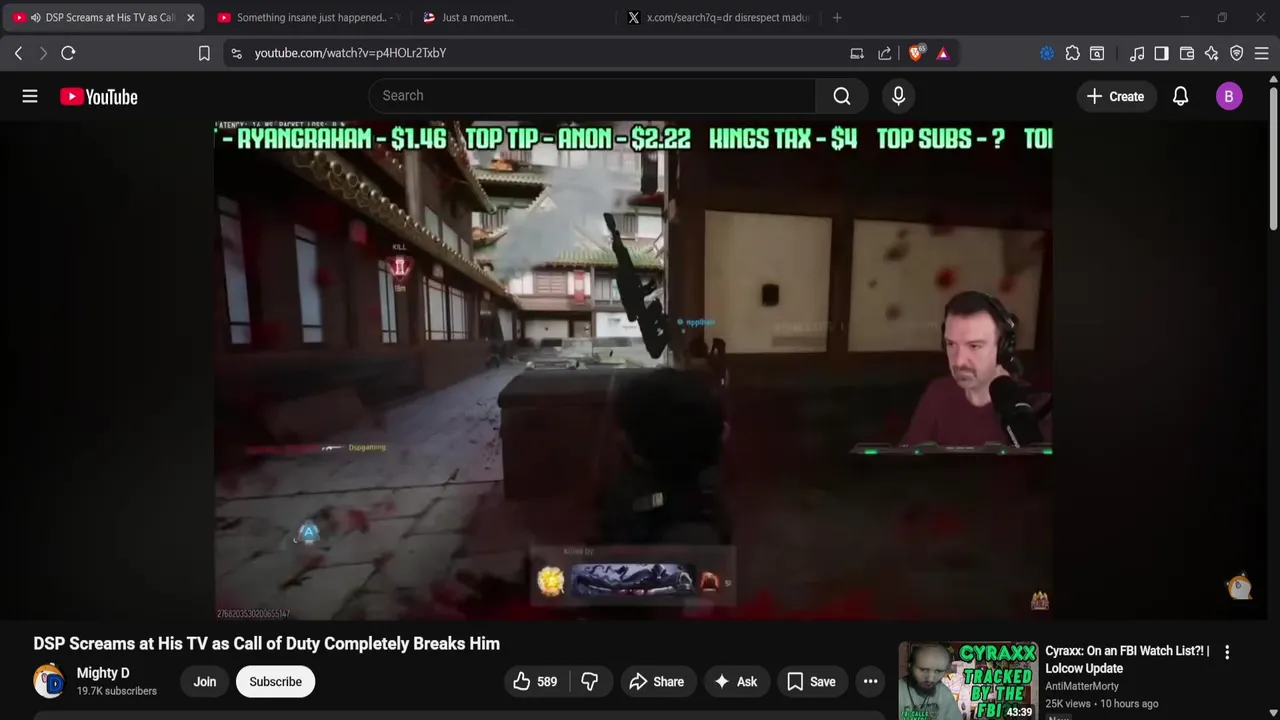The width and height of the screenshot is (1280, 720).
Task: Open options for the Cyraxx recommended video
Action: pyautogui.click(x=1227, y=652)
